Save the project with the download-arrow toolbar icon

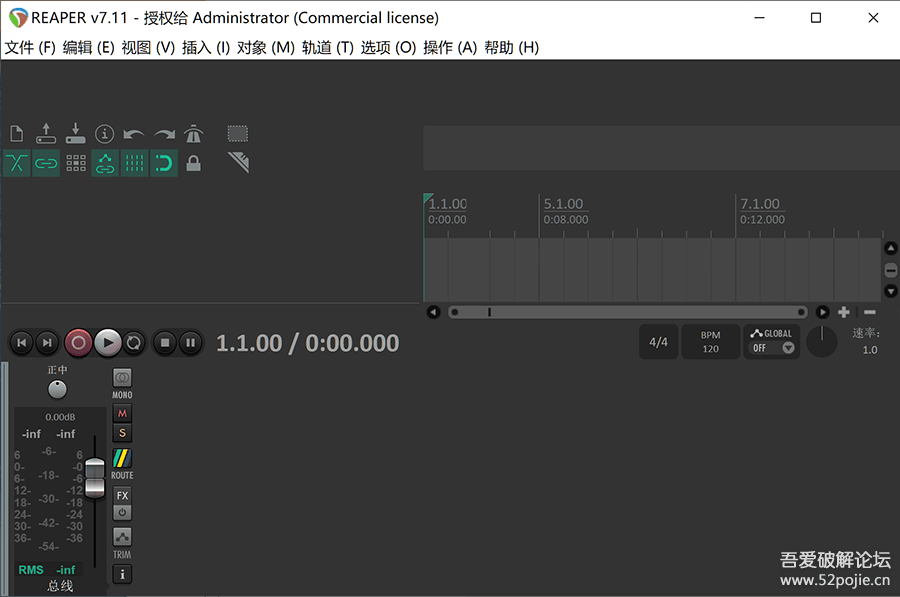[75, 134]
